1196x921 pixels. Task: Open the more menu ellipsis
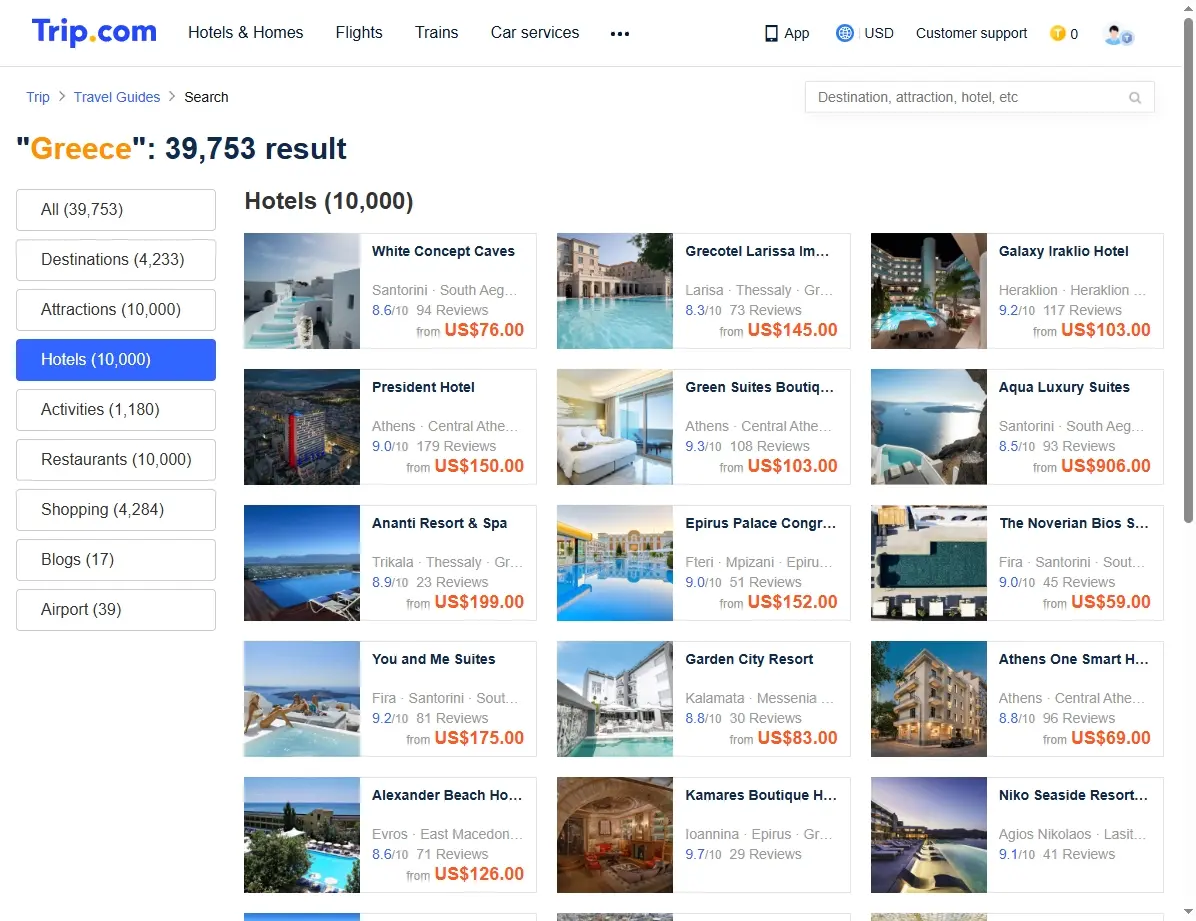click(x=619, y=34)
